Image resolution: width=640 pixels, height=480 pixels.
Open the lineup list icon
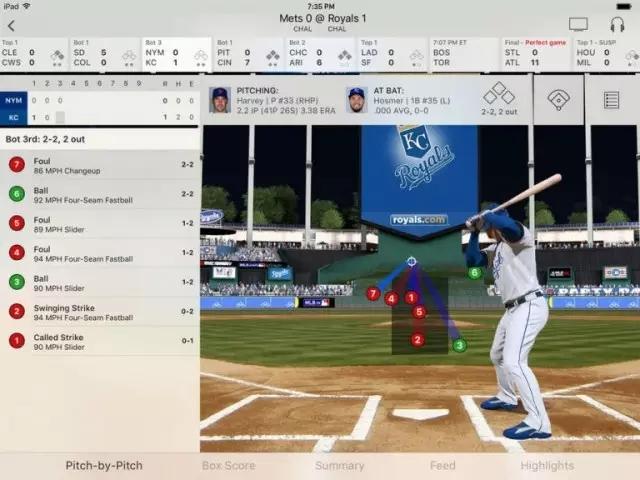point(611,100)
